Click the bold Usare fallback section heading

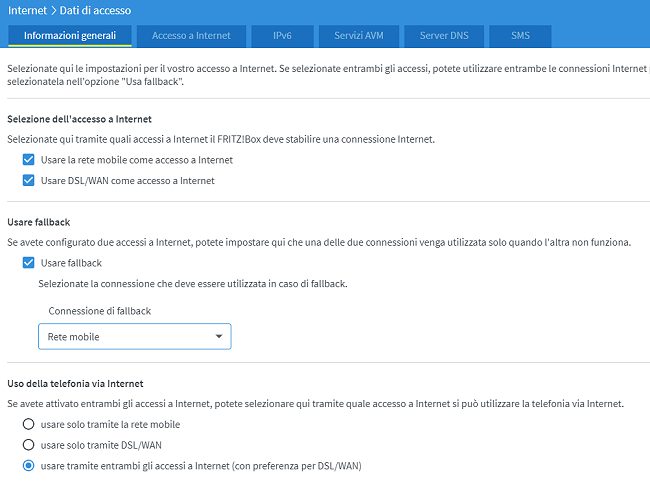(x=39, y=222)
